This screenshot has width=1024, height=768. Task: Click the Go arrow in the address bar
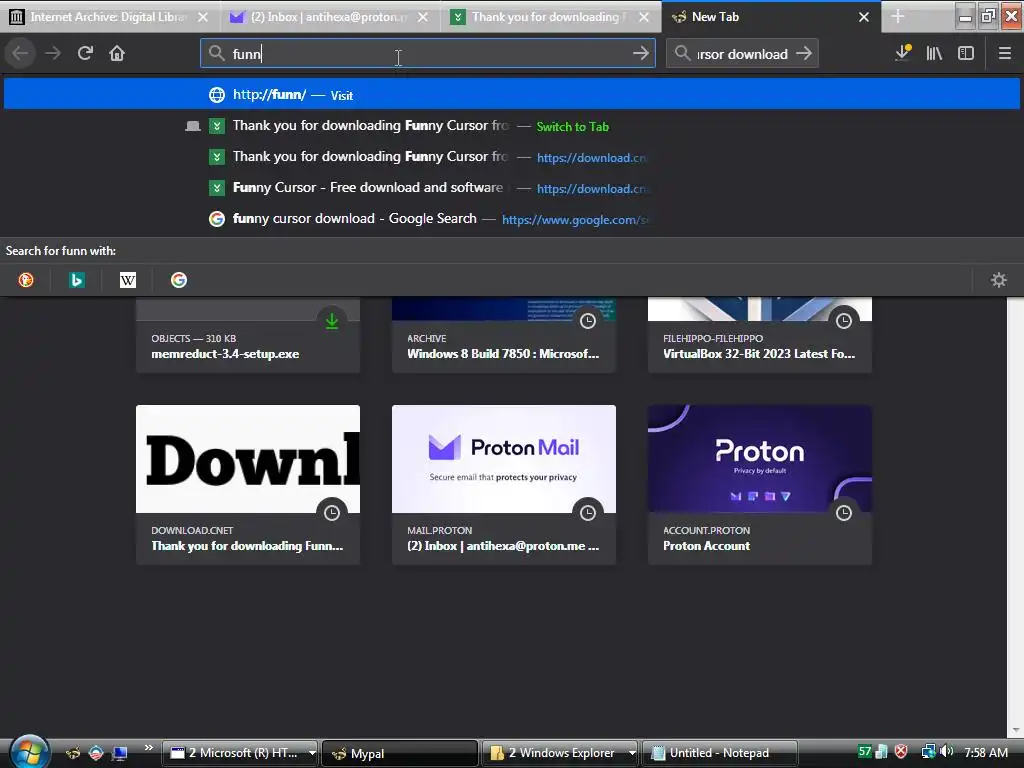(641, 53)
